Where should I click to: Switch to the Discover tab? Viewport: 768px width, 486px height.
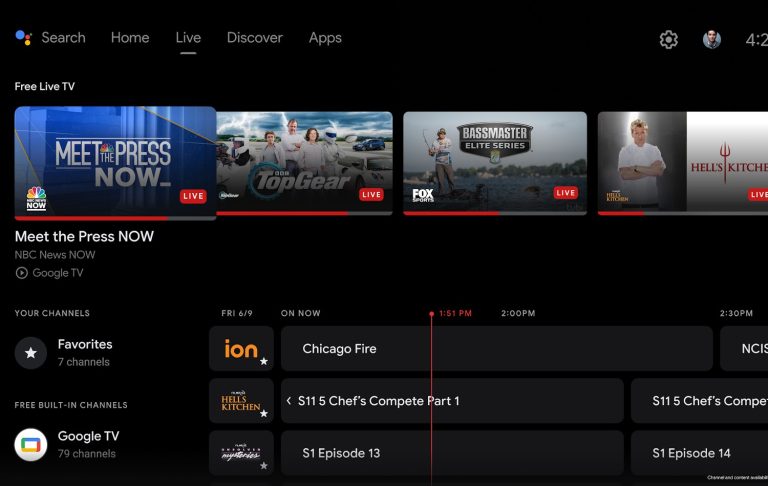254,38
